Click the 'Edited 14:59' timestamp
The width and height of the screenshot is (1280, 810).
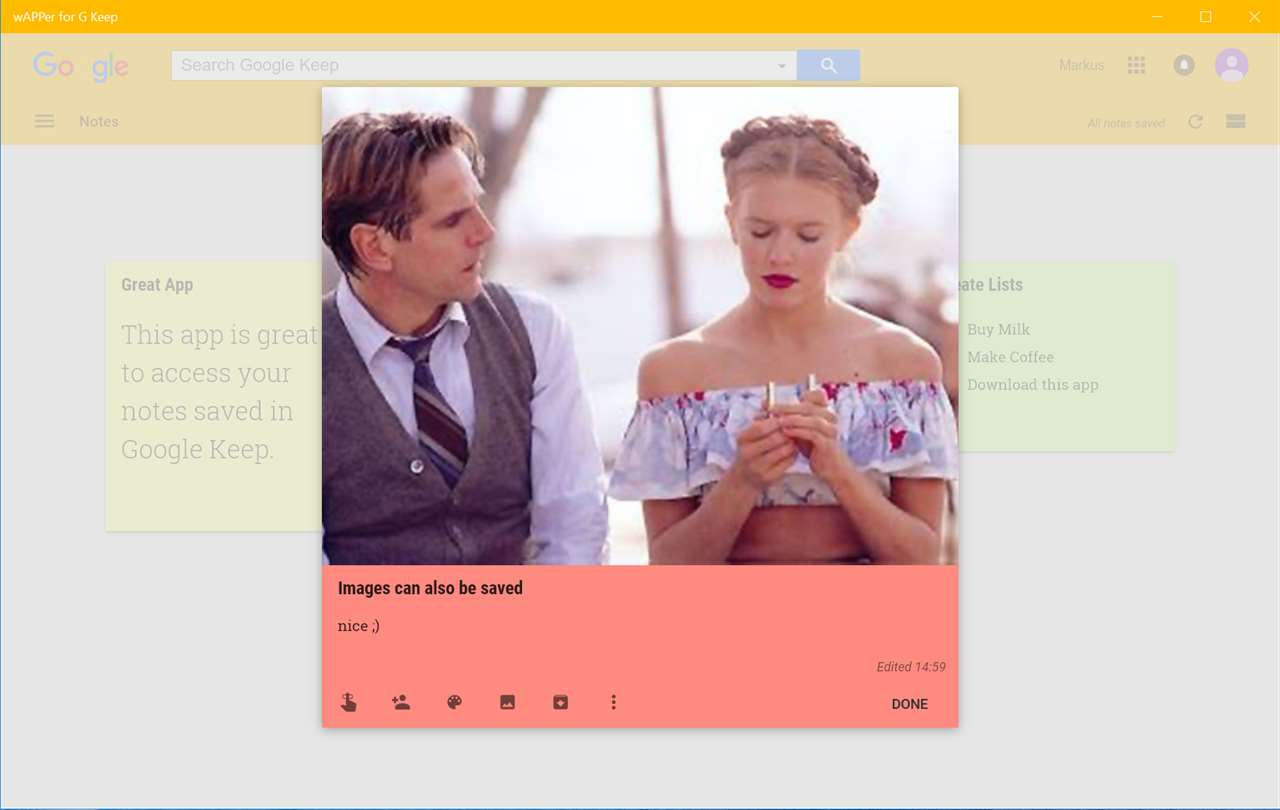[x=911, y=667]
